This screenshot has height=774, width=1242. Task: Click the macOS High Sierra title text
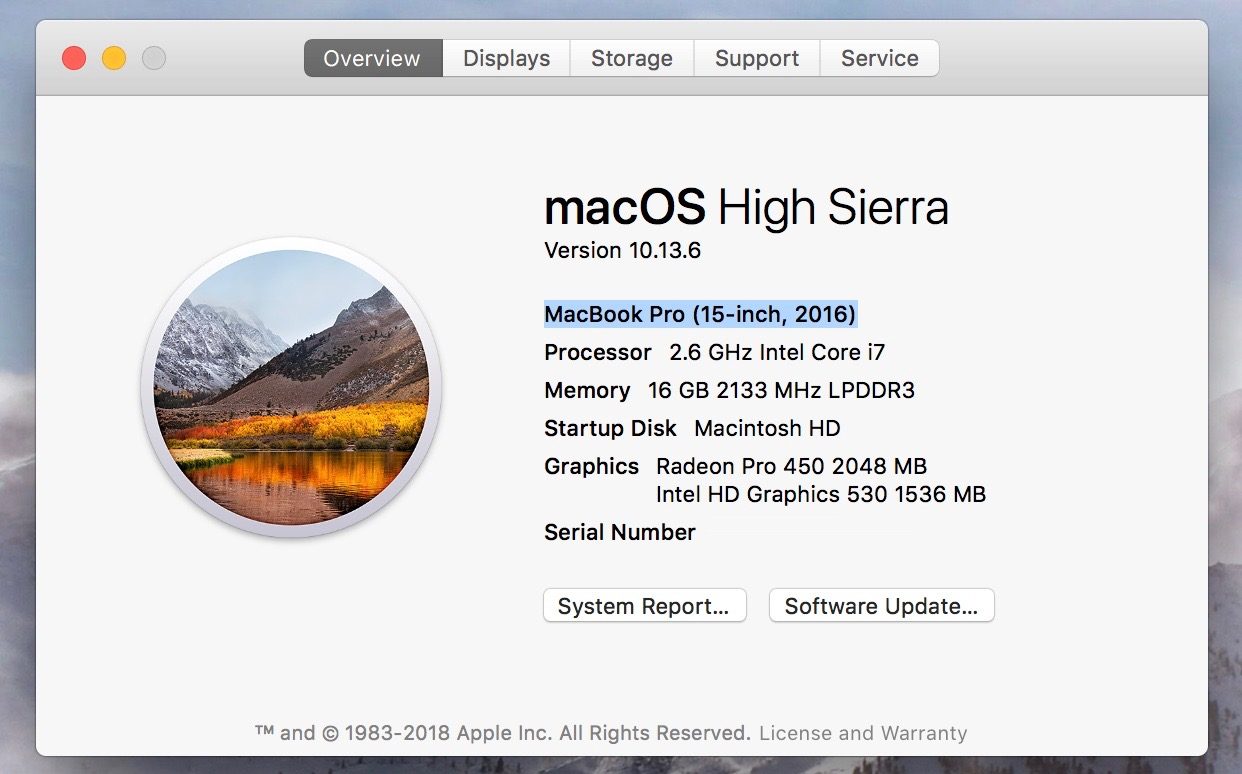746,207
